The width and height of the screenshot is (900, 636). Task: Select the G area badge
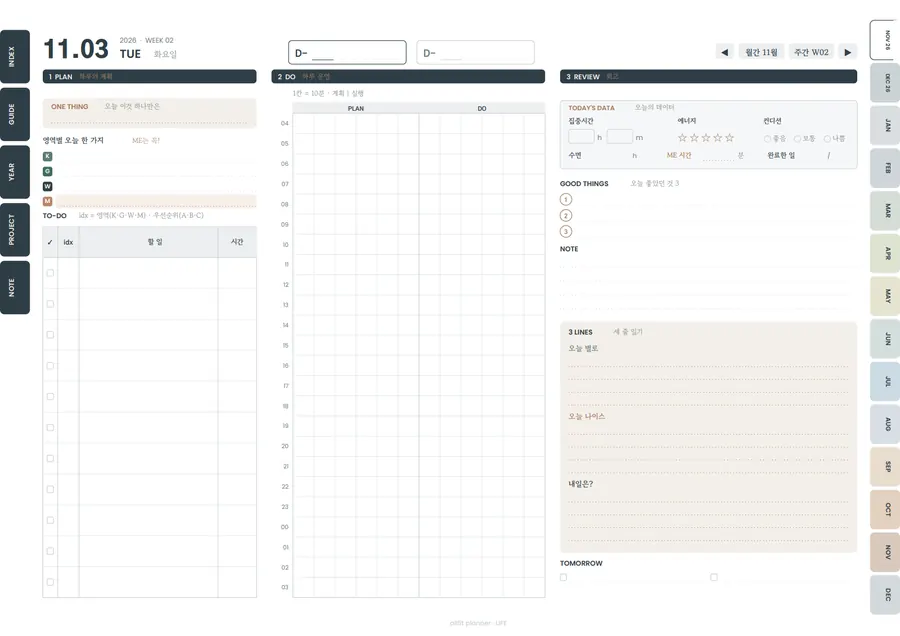[x=48, y=171]
